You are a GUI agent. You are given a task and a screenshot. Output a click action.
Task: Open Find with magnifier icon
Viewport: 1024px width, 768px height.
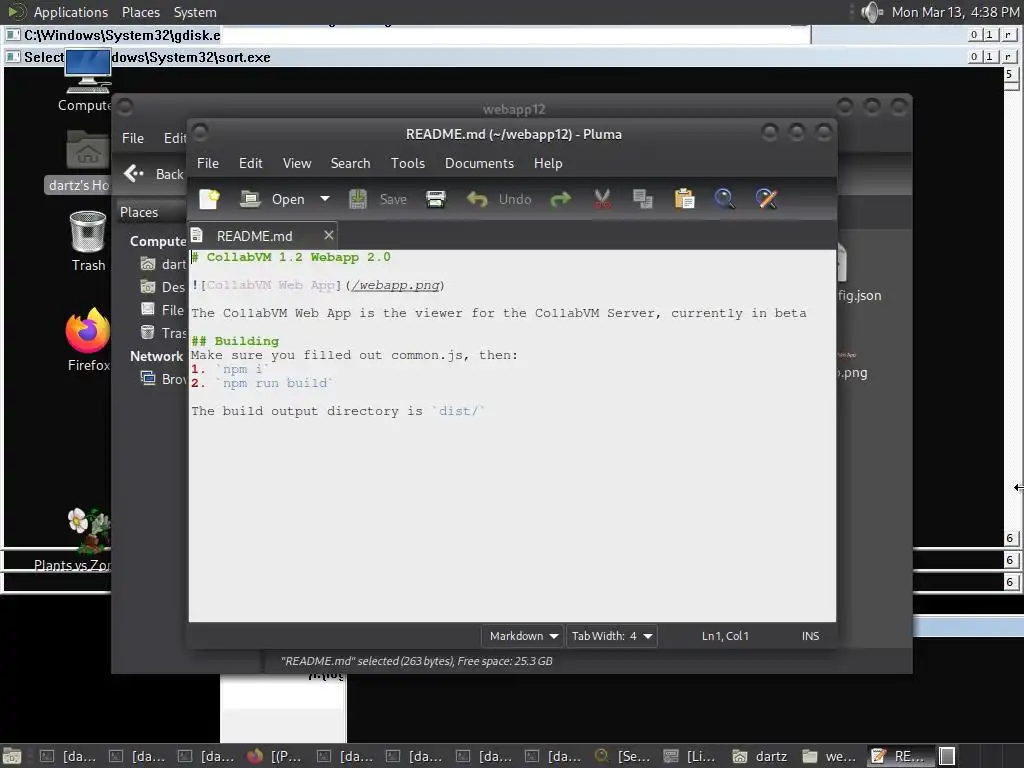tap(724, 199)
